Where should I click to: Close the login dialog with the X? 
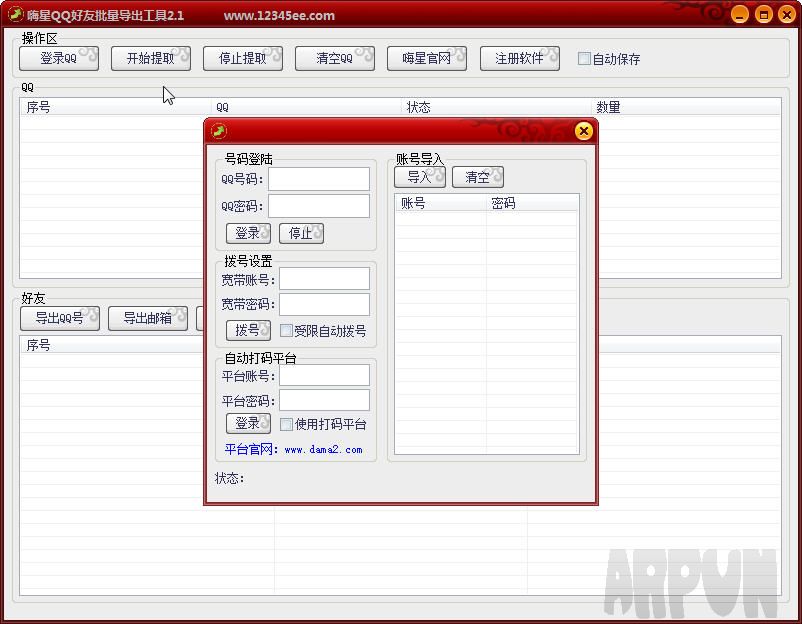pyautogui.click(x=584, y=131)
